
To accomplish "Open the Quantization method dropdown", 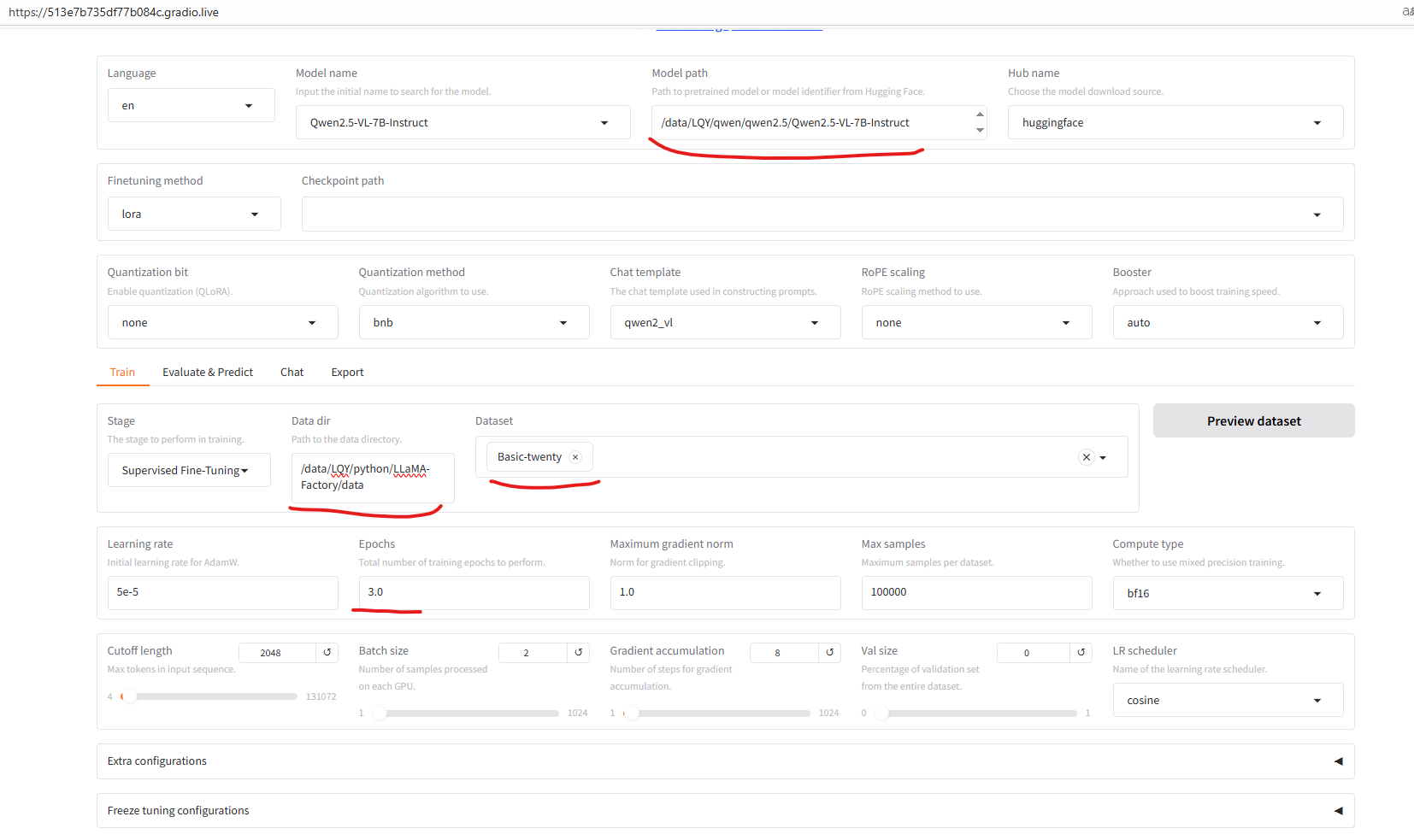I will tap(474, 322).
